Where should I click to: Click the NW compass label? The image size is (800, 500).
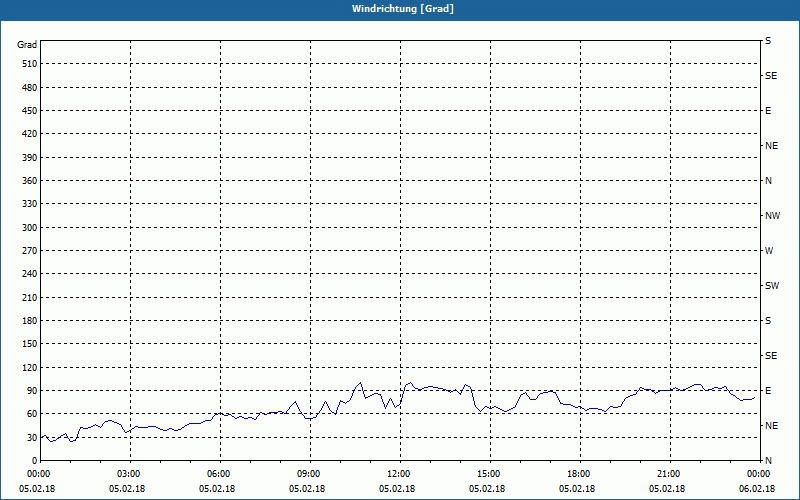pos(772,216)
